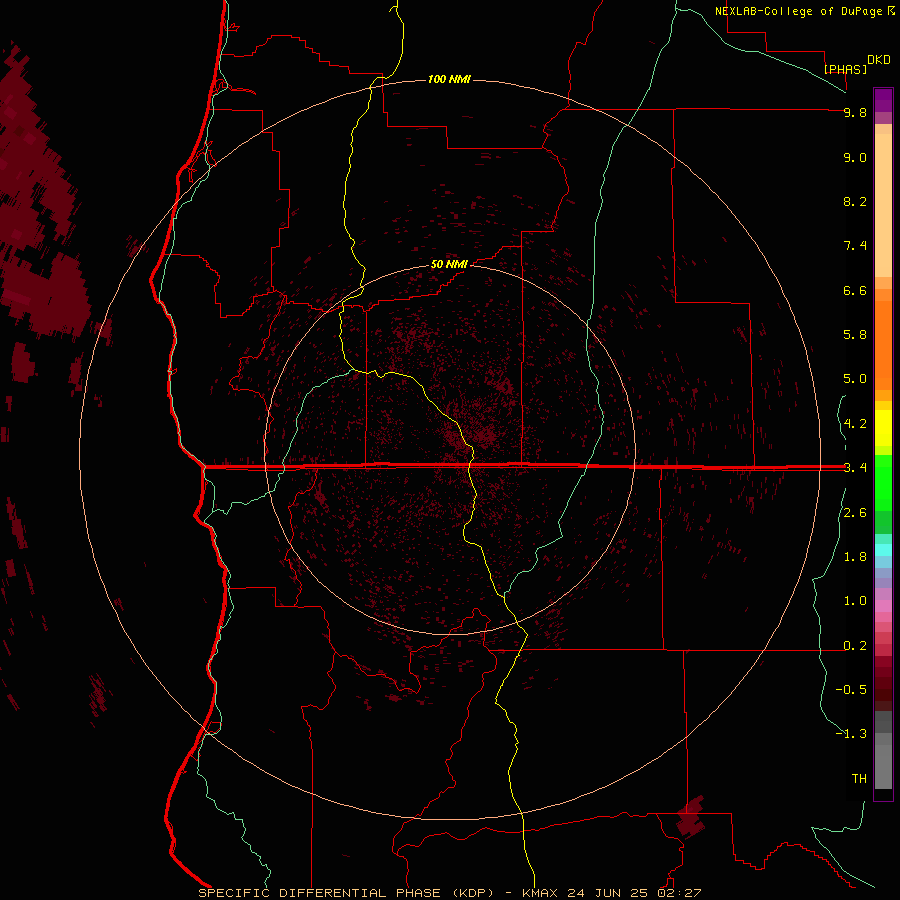Screen dimensions: 900x900
Task: Click the -1.3 scale value
Action: (x=851, y=734)
